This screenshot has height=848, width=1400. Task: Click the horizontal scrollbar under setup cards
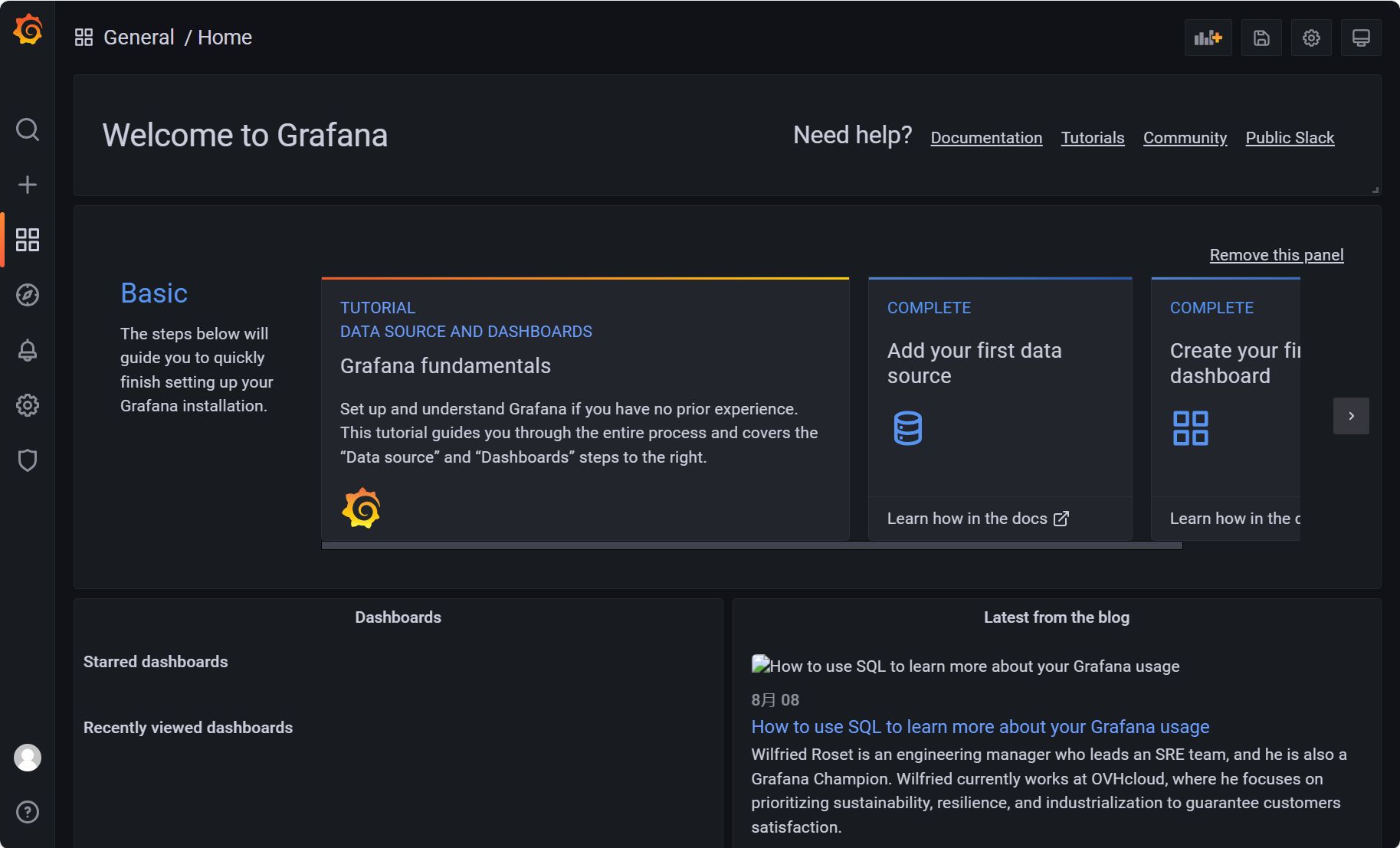click(x=752, y=545)
